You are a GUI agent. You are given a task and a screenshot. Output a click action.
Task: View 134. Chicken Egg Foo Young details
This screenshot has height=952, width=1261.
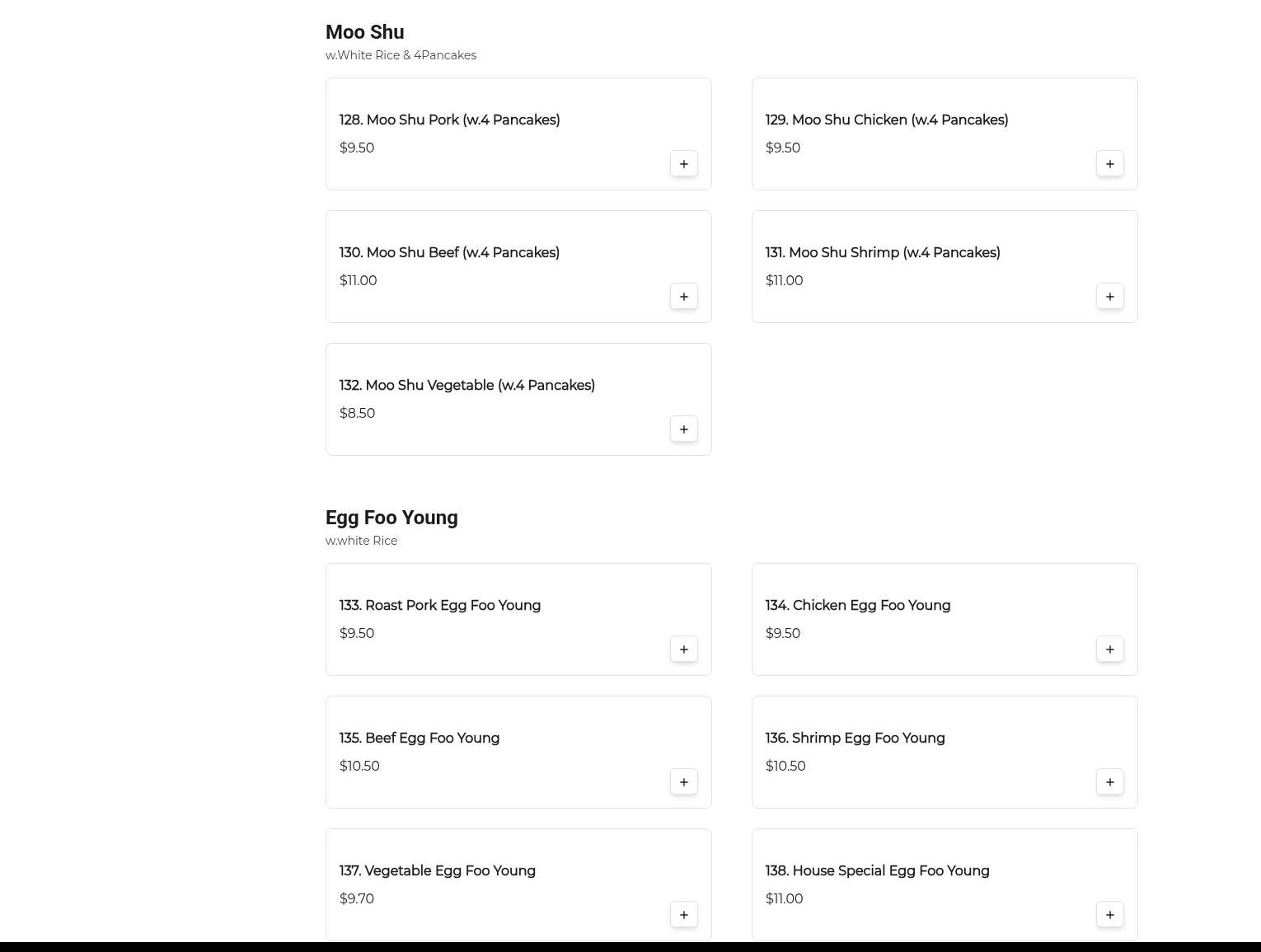point(857,606)
